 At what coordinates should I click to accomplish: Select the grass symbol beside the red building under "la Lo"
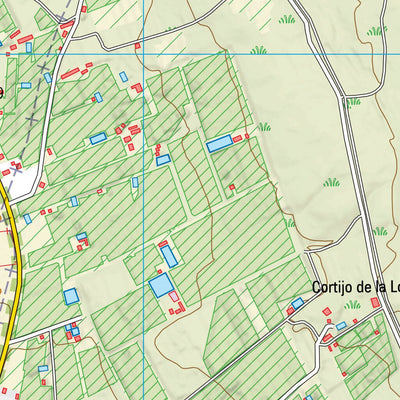353,305
